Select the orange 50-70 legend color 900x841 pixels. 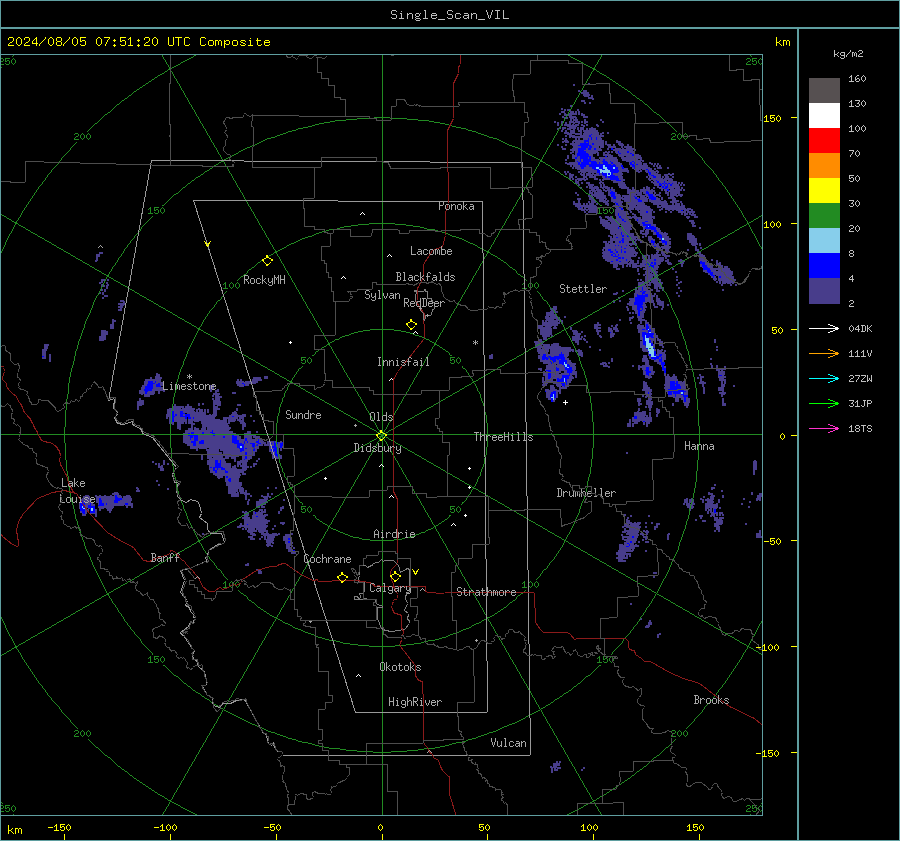824,165
